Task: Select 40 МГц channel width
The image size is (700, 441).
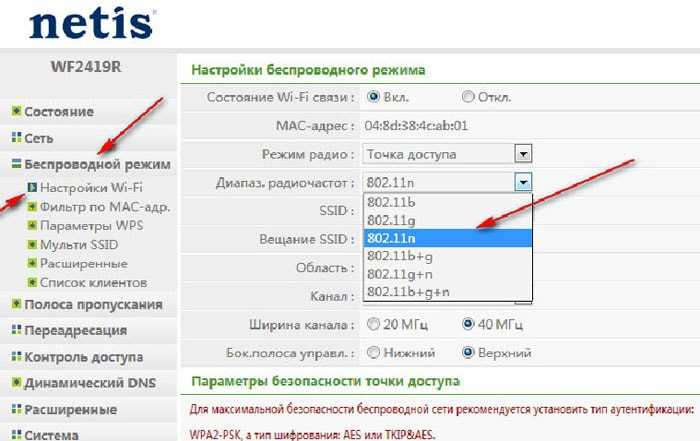Action: click(x=467, y=324)
